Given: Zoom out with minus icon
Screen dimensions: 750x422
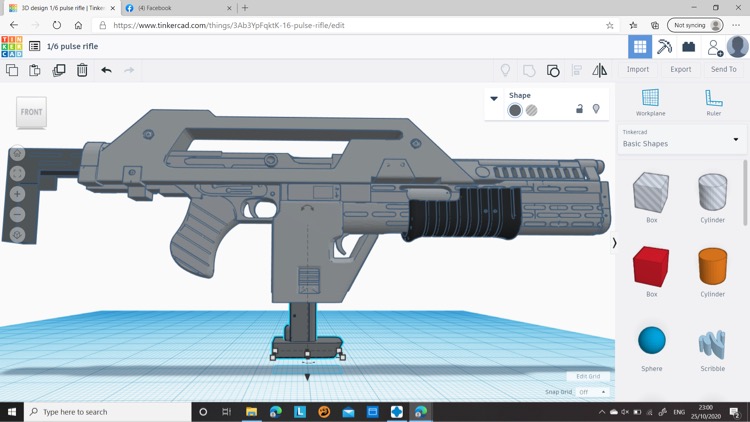Looking at the screenshot, I should (x=17, y=214).
